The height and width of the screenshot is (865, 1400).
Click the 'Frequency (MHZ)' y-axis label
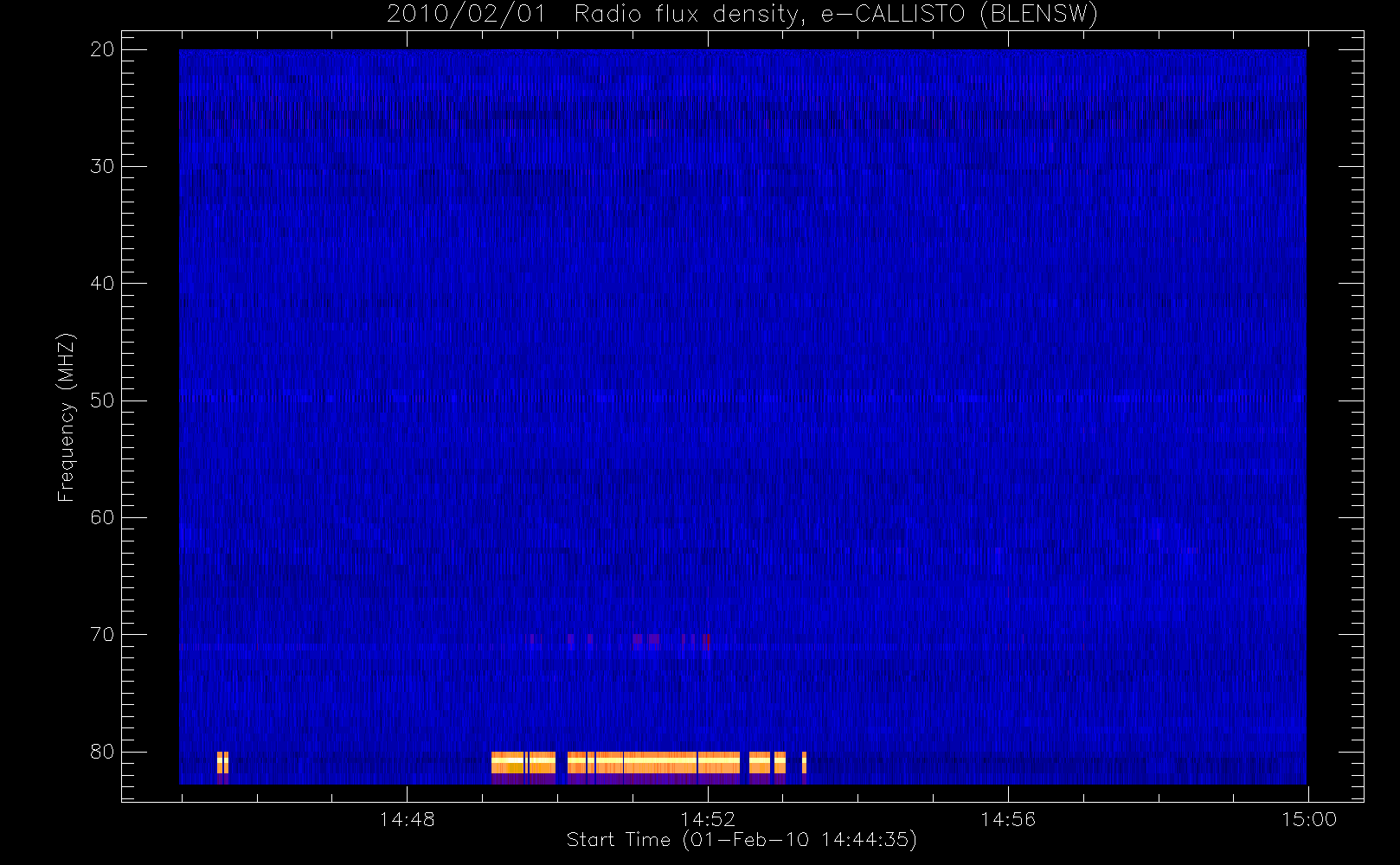click(66, 417)
